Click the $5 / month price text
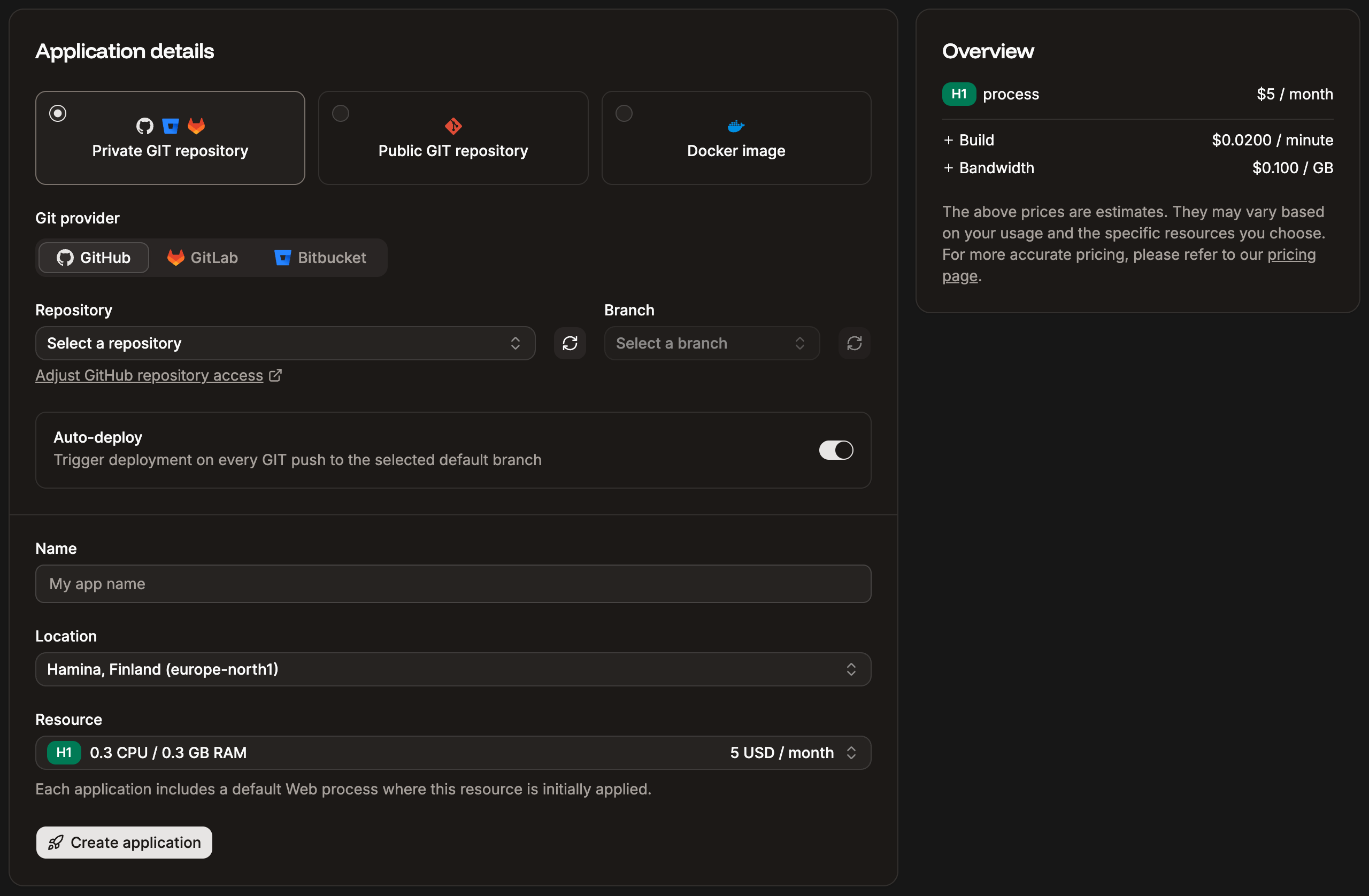The height and width of the screenshot is (896, 1369). pos(1295,94)
